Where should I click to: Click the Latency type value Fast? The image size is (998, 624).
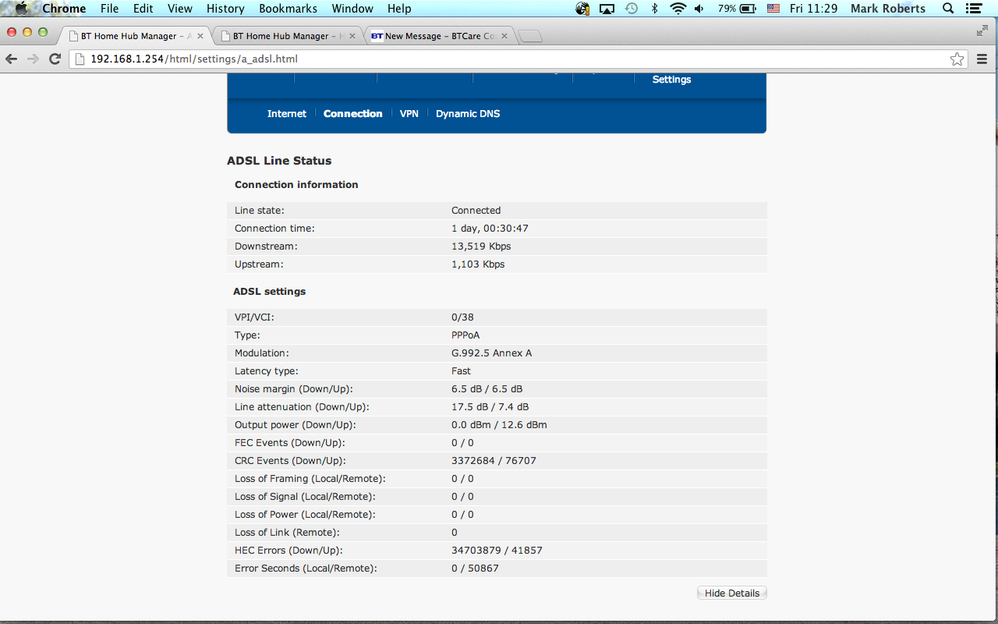tap(461, 371)
